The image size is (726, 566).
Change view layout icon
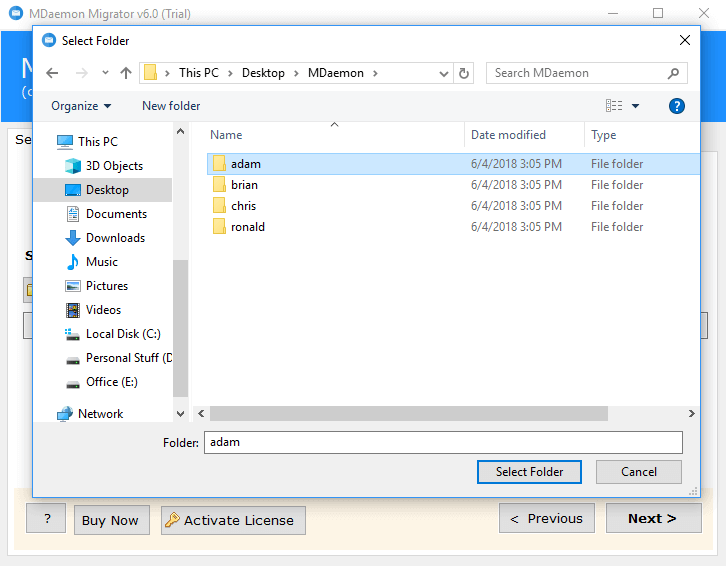(x=614, y=106)
